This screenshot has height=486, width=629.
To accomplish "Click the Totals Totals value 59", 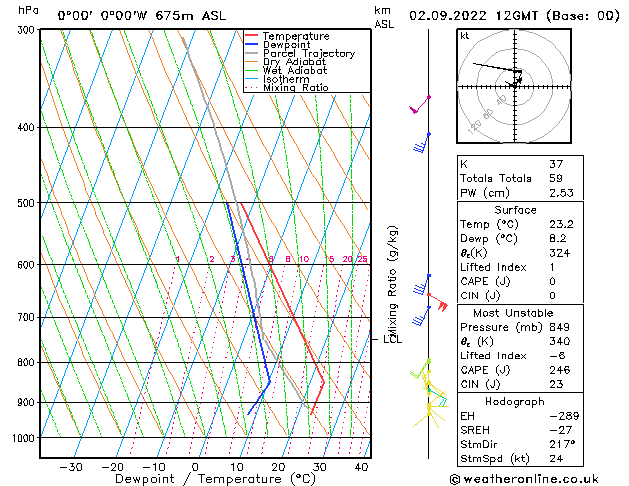I will tap(556, 178).
